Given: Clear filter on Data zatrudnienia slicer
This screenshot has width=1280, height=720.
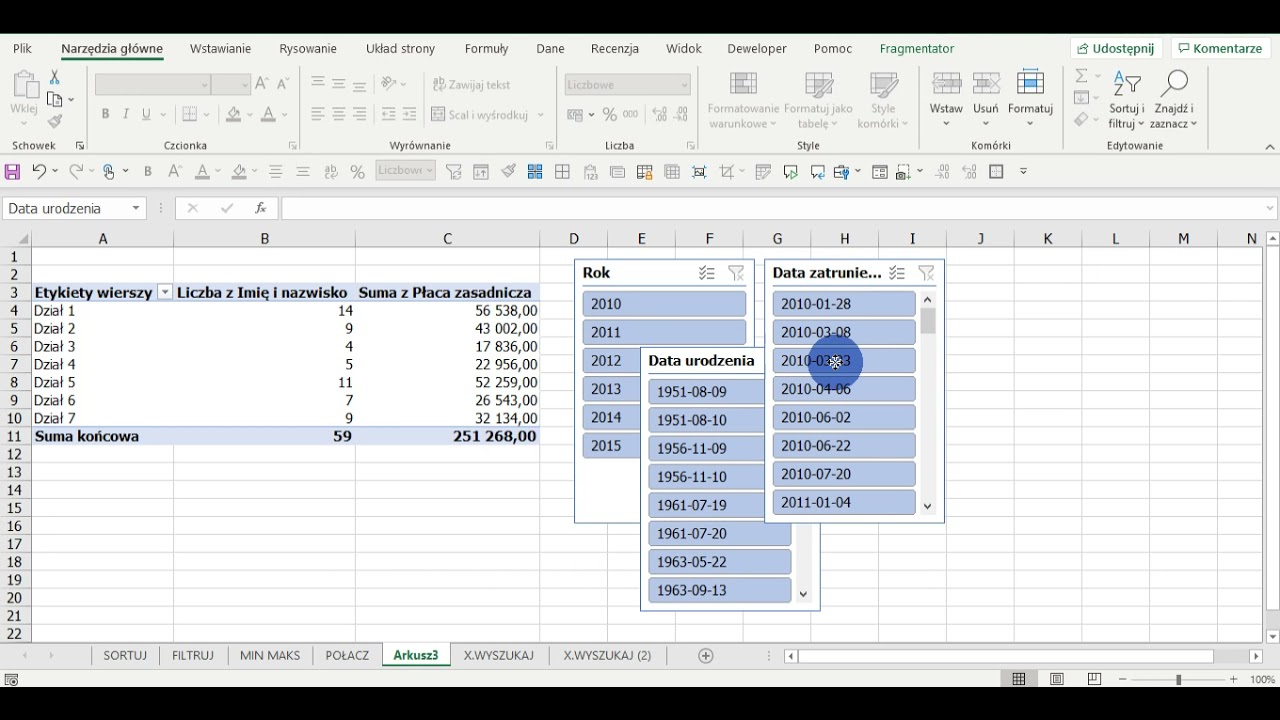Looking at the screenshot, I should [926, 273].
